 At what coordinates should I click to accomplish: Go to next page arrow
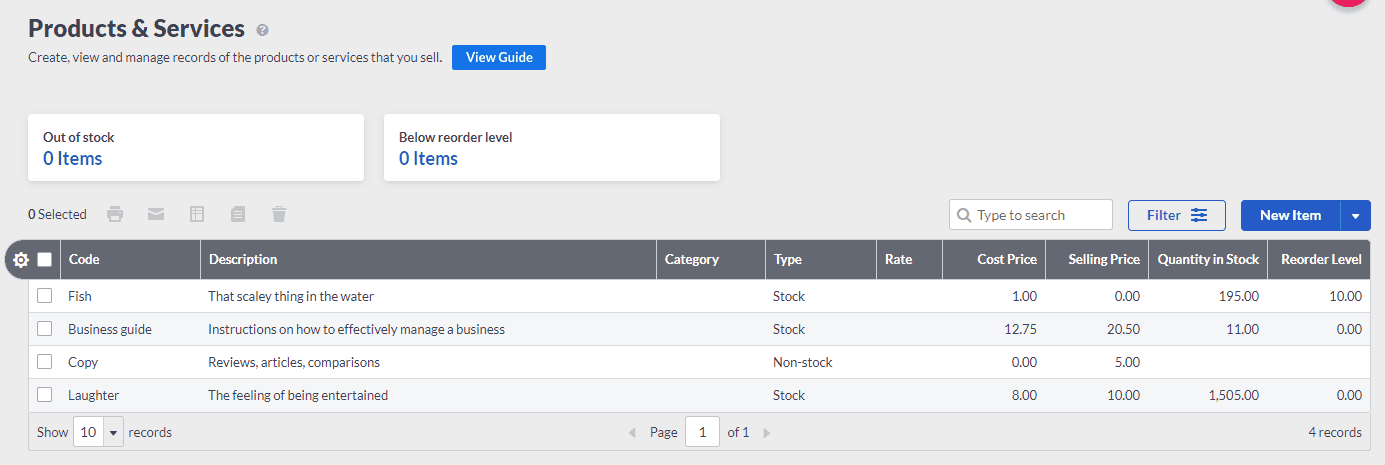click(767, 433)
